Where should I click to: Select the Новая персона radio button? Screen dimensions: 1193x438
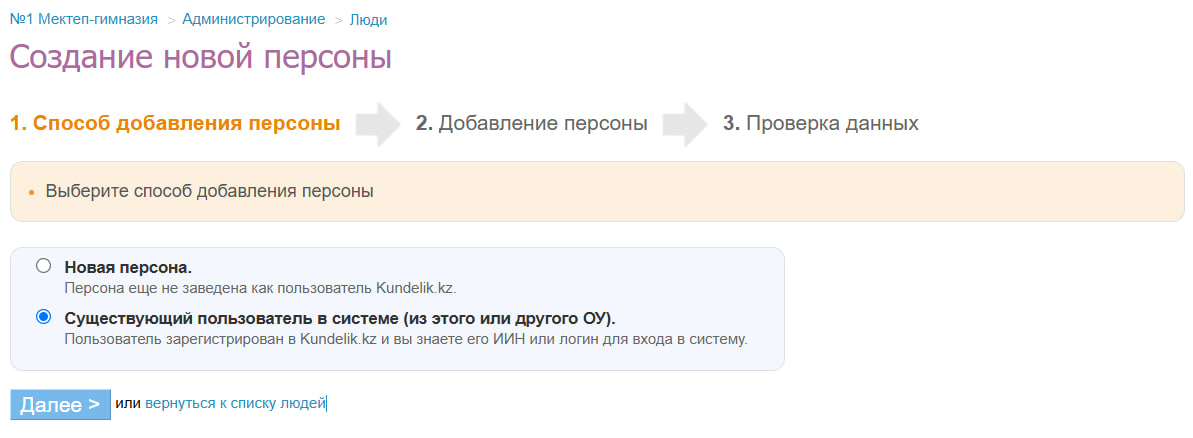(x=43, y=266)
